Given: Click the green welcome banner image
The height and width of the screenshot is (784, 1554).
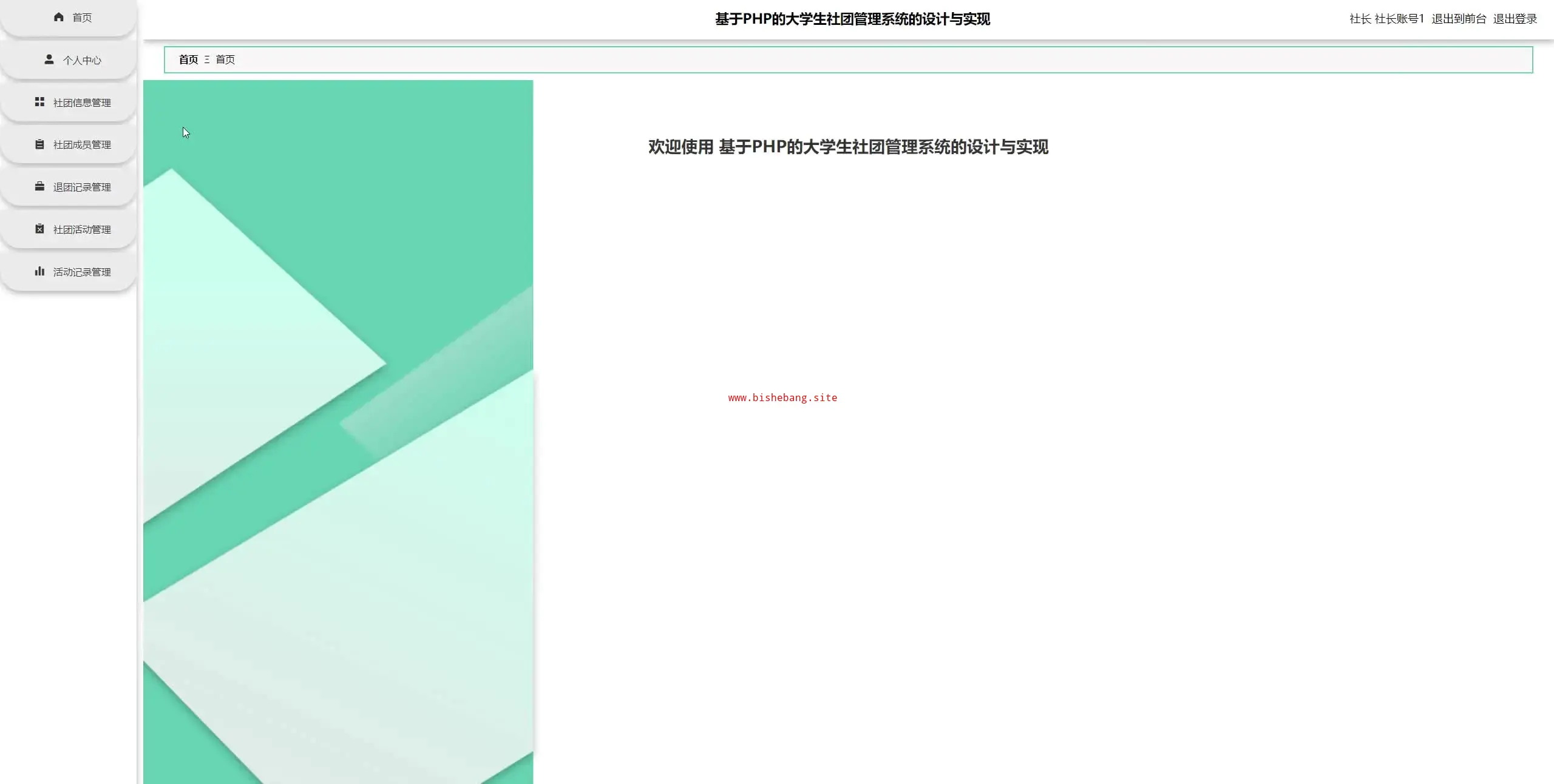Looking at the screenshot, I should tap(338, 431).
